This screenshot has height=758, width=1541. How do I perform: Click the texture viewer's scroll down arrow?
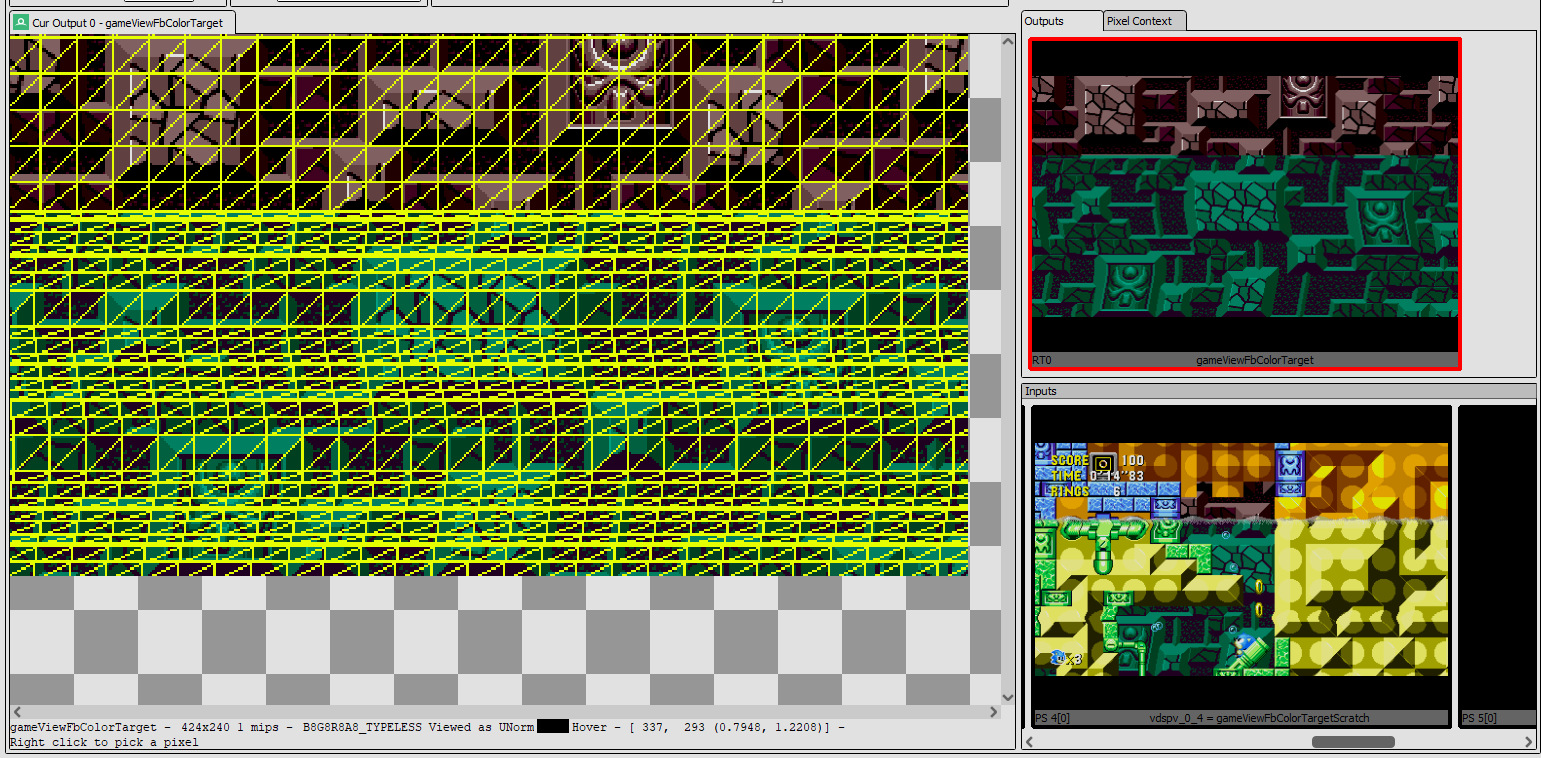[x=1008, y=697]
